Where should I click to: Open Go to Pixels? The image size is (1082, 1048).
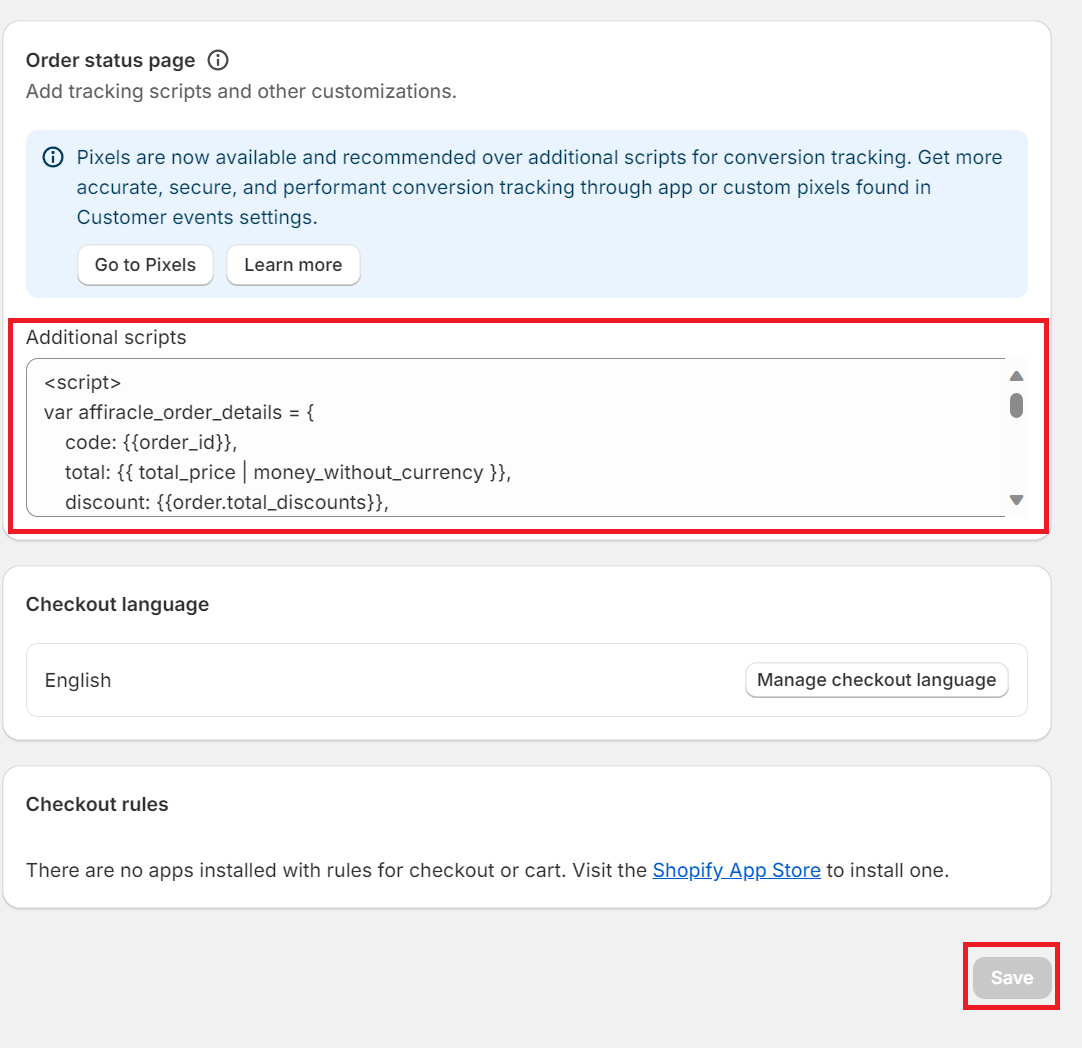[145, 265]
